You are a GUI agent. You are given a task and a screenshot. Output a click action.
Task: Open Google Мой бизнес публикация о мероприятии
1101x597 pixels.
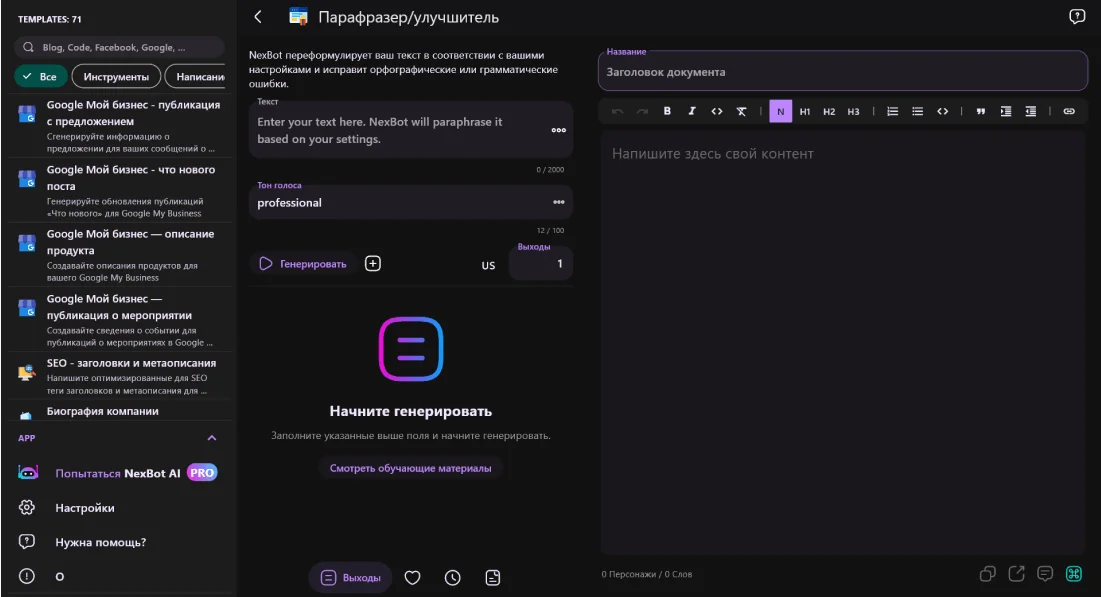(x=121, y=320)
